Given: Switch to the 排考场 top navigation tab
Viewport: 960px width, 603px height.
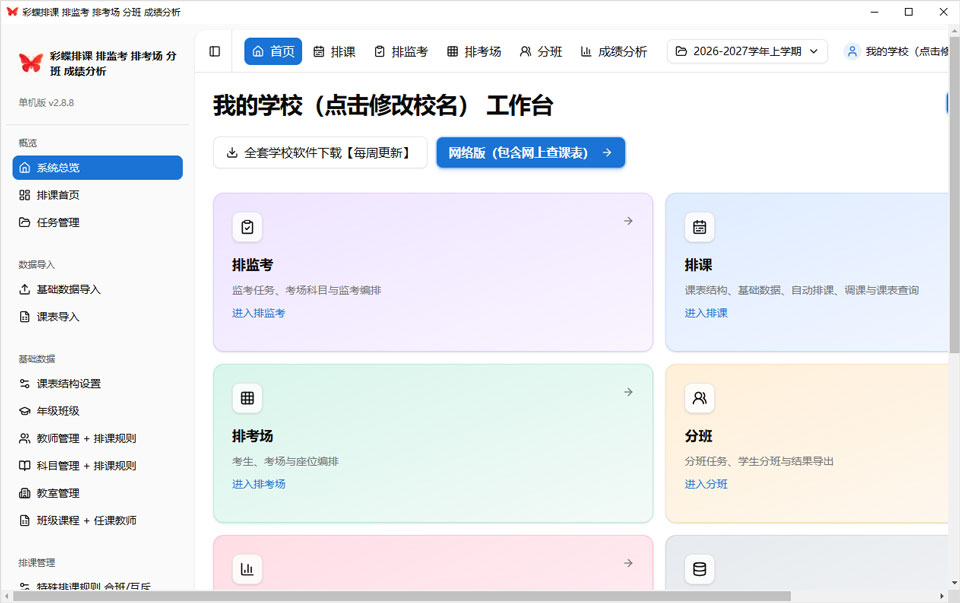Looking at the screenshot, I should [474, 51].
